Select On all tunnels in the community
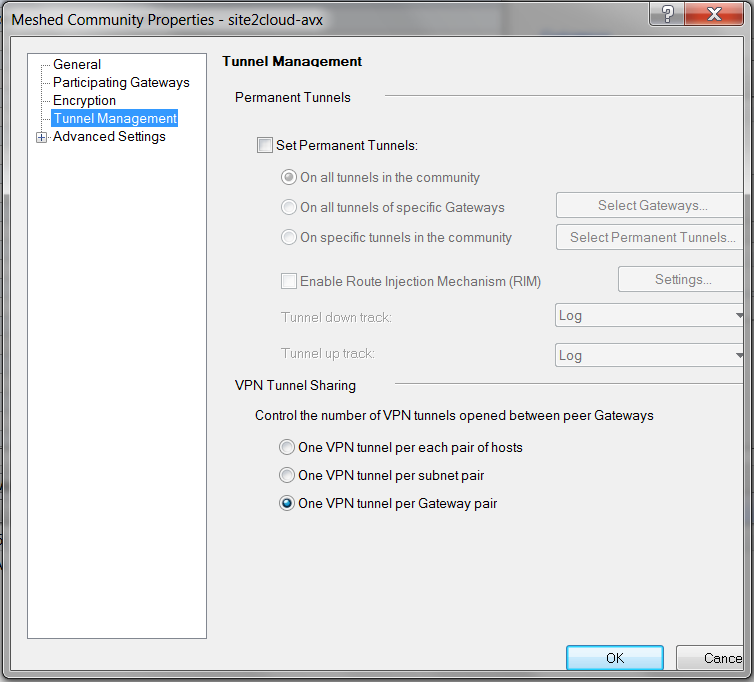 point(289,177)
